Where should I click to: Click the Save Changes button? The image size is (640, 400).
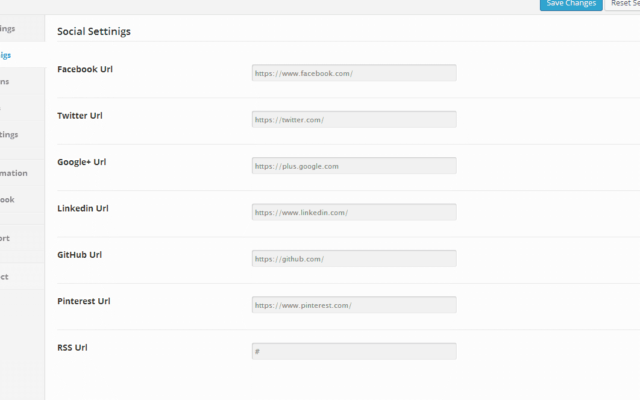tap(571, 4)
